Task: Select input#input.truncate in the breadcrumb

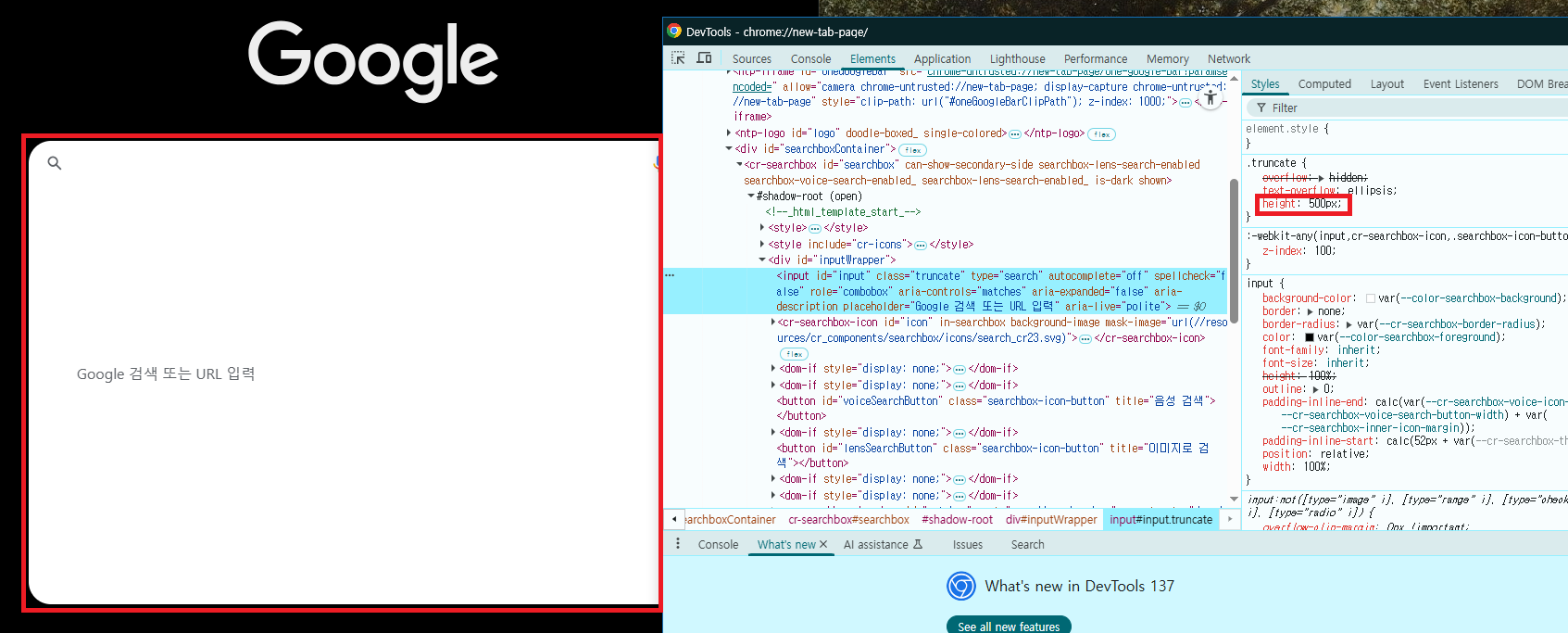Action: point(1160,520)
